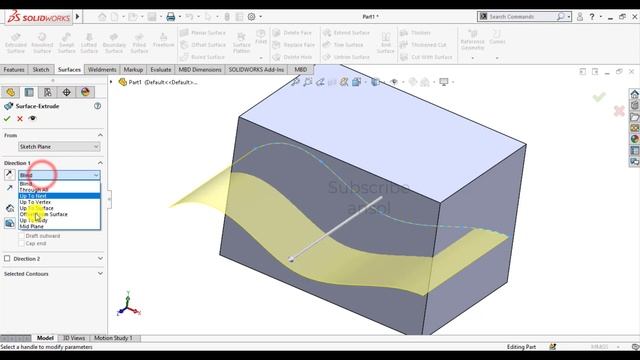
Task: Open Hide/Show Items icon in heads-up toolbar
Action: tap(394, 82)
